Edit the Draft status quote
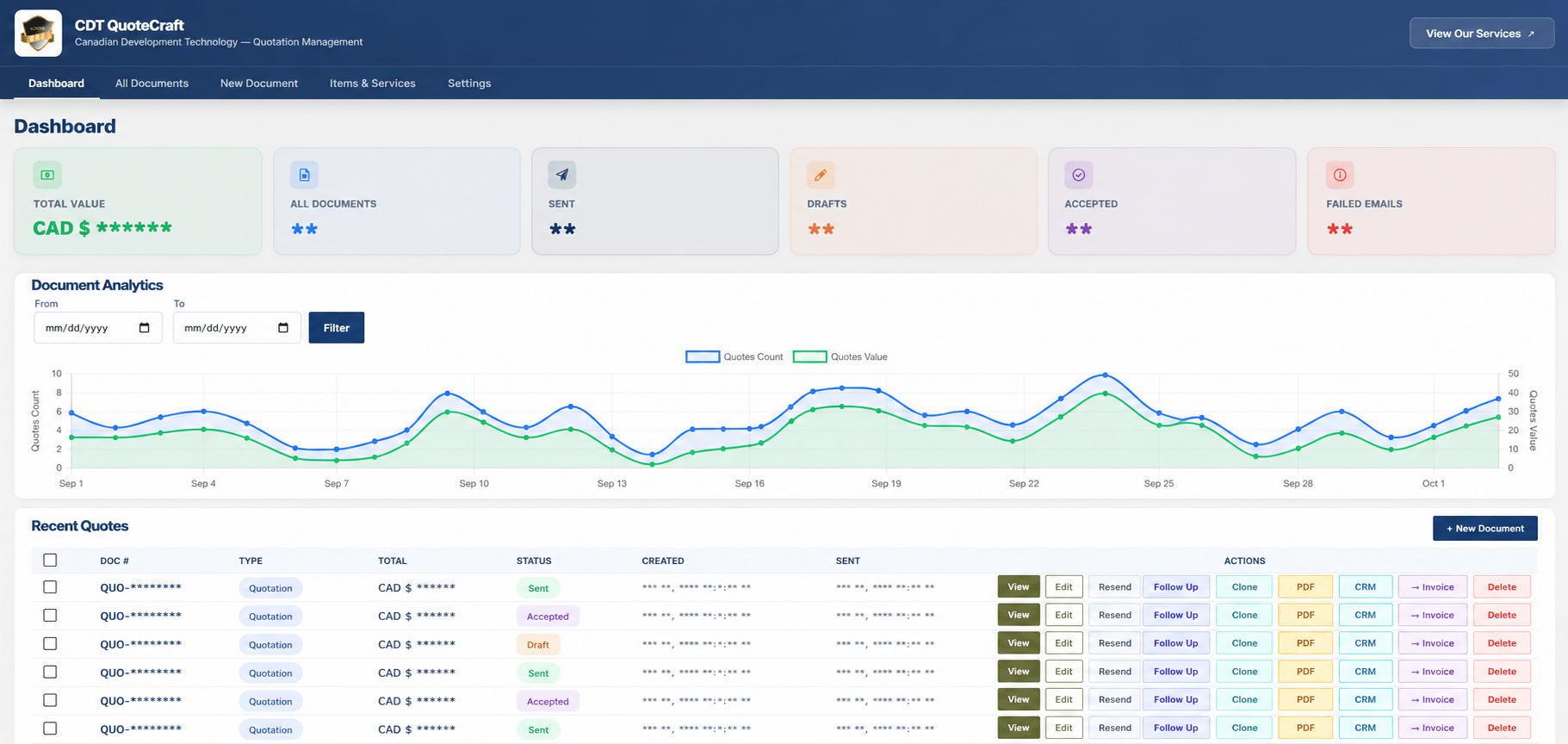This screenshot has height=744, width=1568. (1063, 643)
